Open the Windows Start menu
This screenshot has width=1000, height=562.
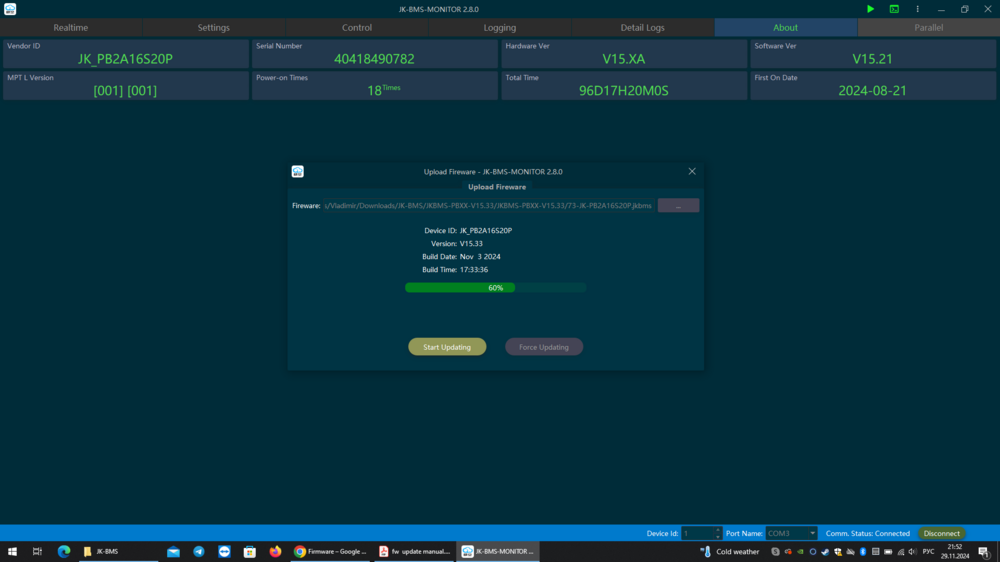tap(12, 552)
